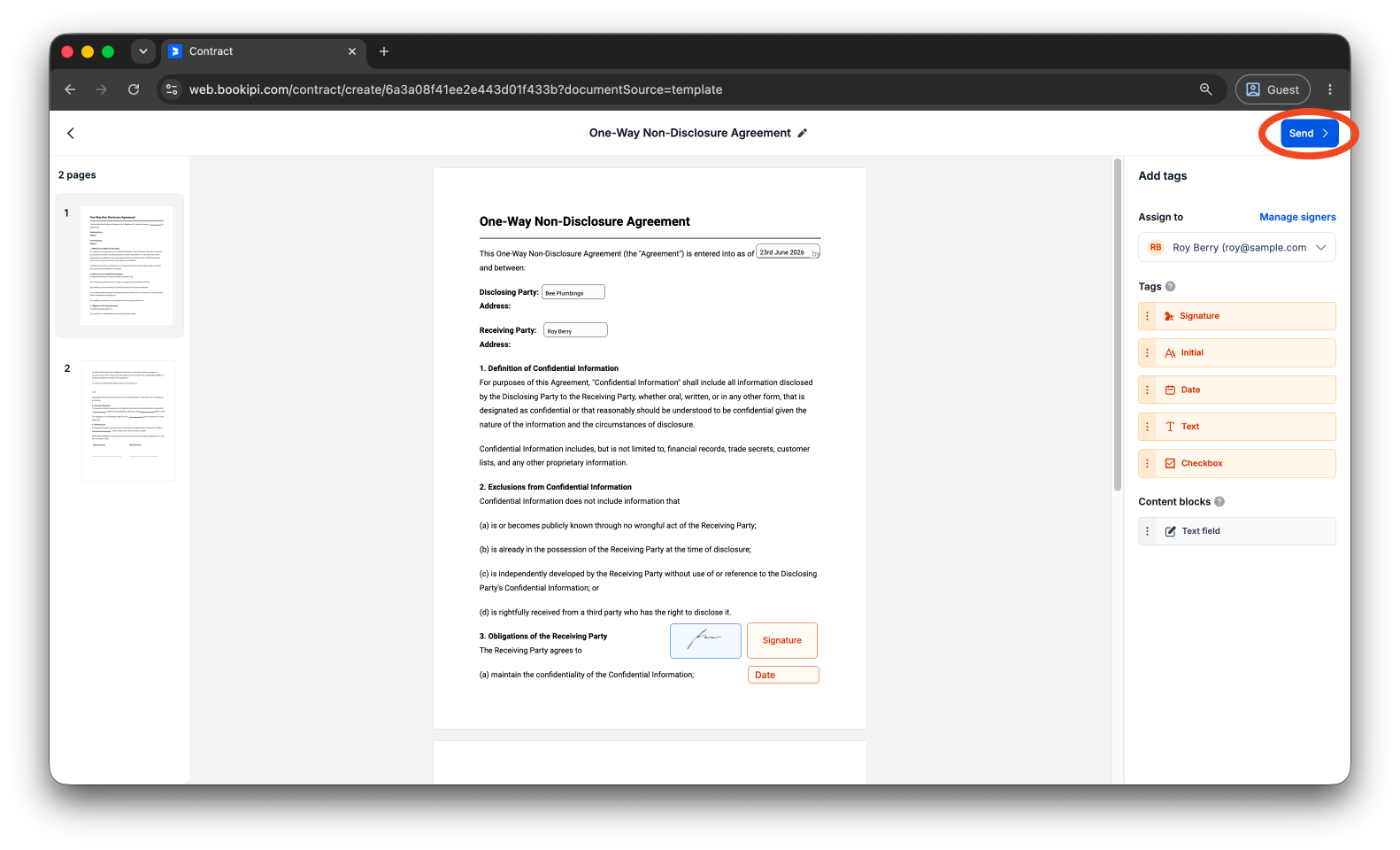Select the Checkbox tag
Viewport: 1400px width, 850px height.
click(x=1236, y=464)
